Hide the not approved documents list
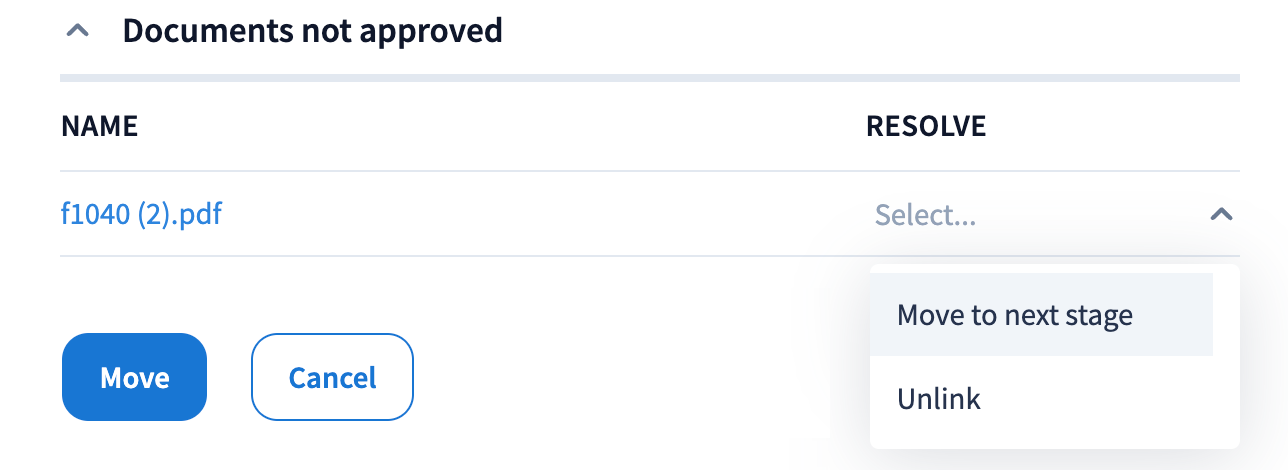The height and width of the screenshot is (470, 1288). [77, 31]
